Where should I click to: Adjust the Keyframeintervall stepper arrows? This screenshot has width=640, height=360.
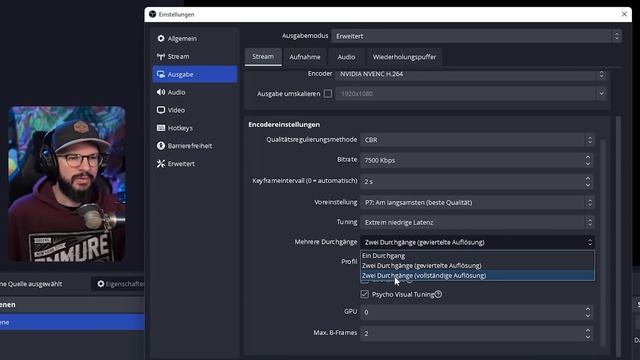(588, 181)
